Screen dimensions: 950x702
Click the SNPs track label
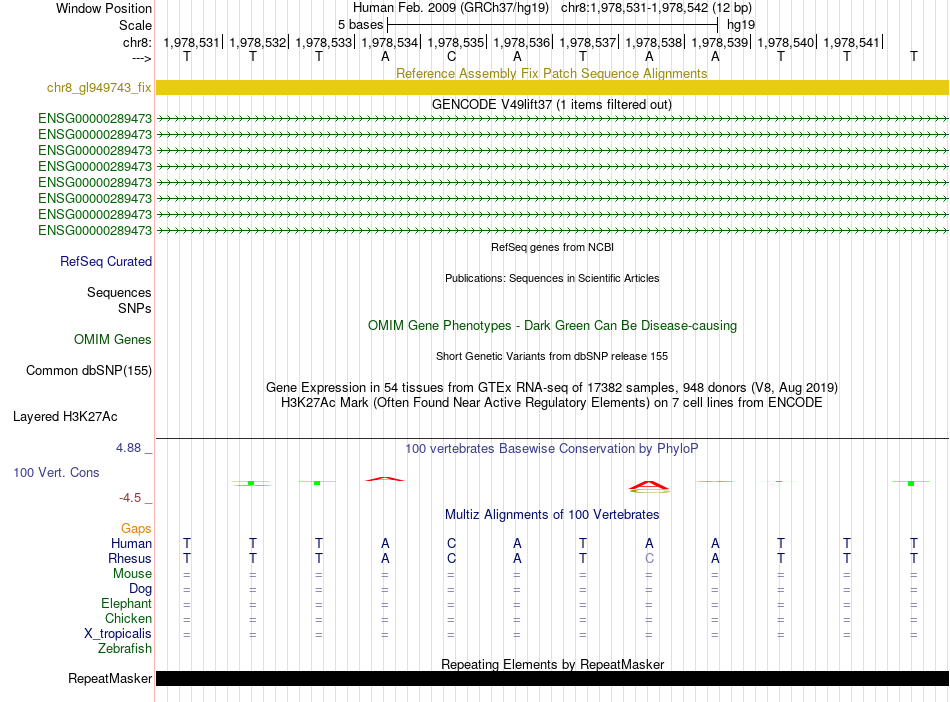pyautogui.click(x=135, y=308)
